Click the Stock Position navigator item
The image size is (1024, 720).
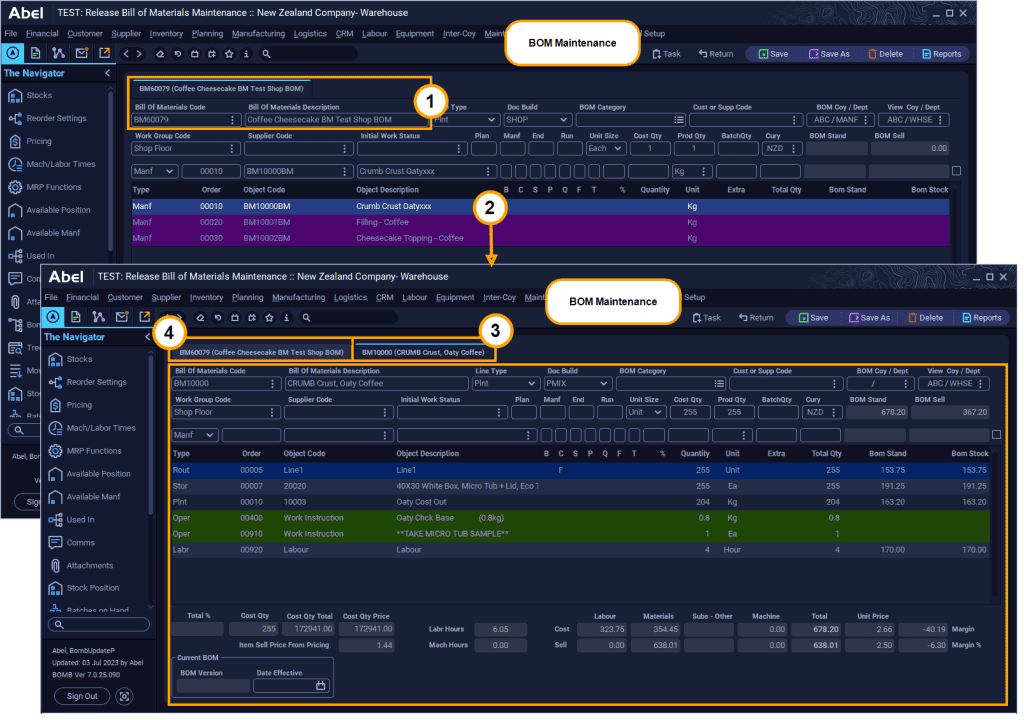92,588
